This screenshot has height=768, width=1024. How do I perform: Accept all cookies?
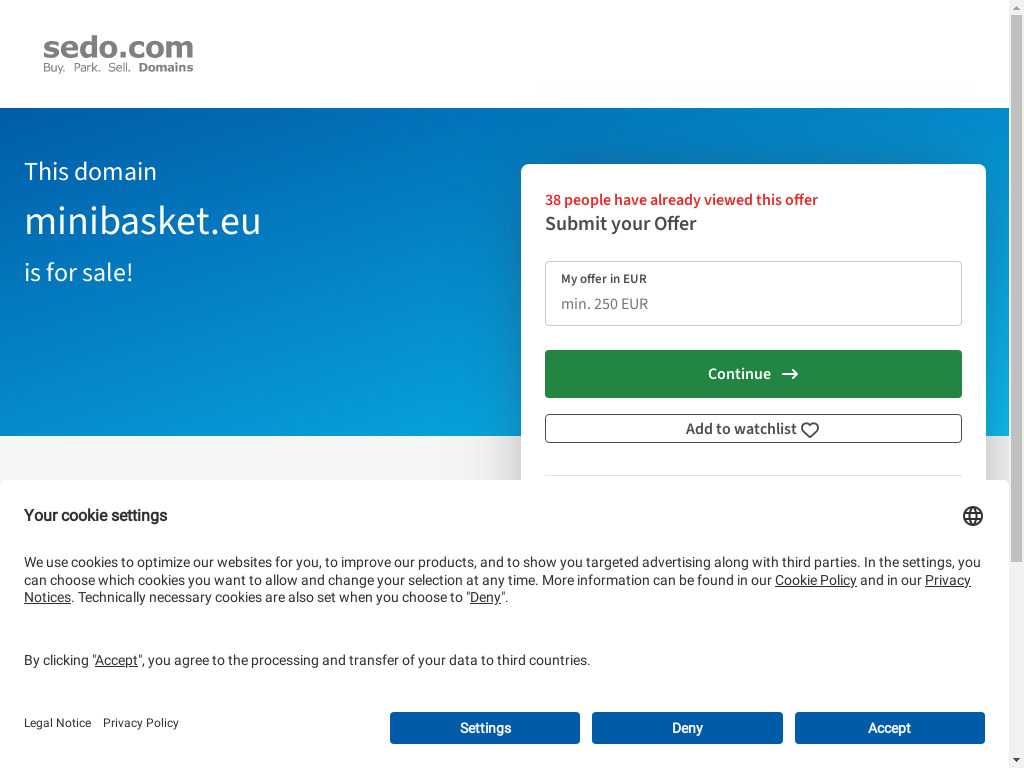click(889, 728)
